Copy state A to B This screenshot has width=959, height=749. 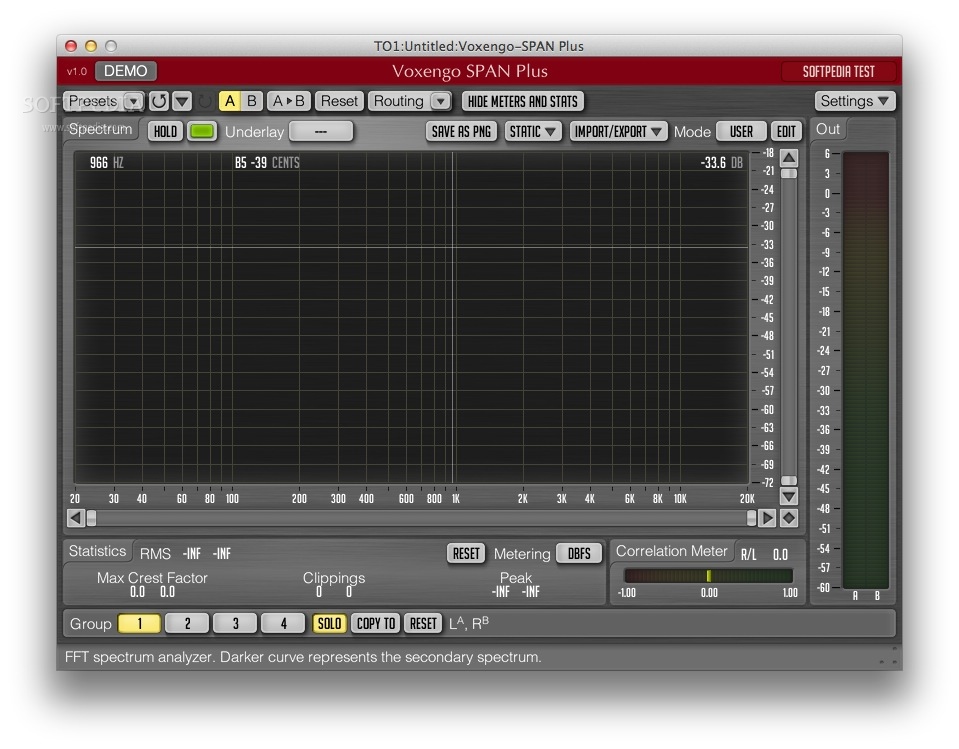(x=289, y=101)
